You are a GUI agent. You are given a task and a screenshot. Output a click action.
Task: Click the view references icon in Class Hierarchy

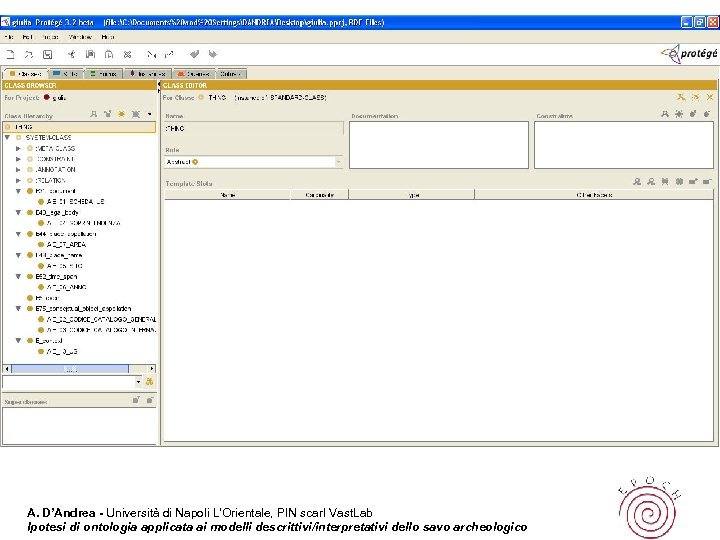point(107,114)
